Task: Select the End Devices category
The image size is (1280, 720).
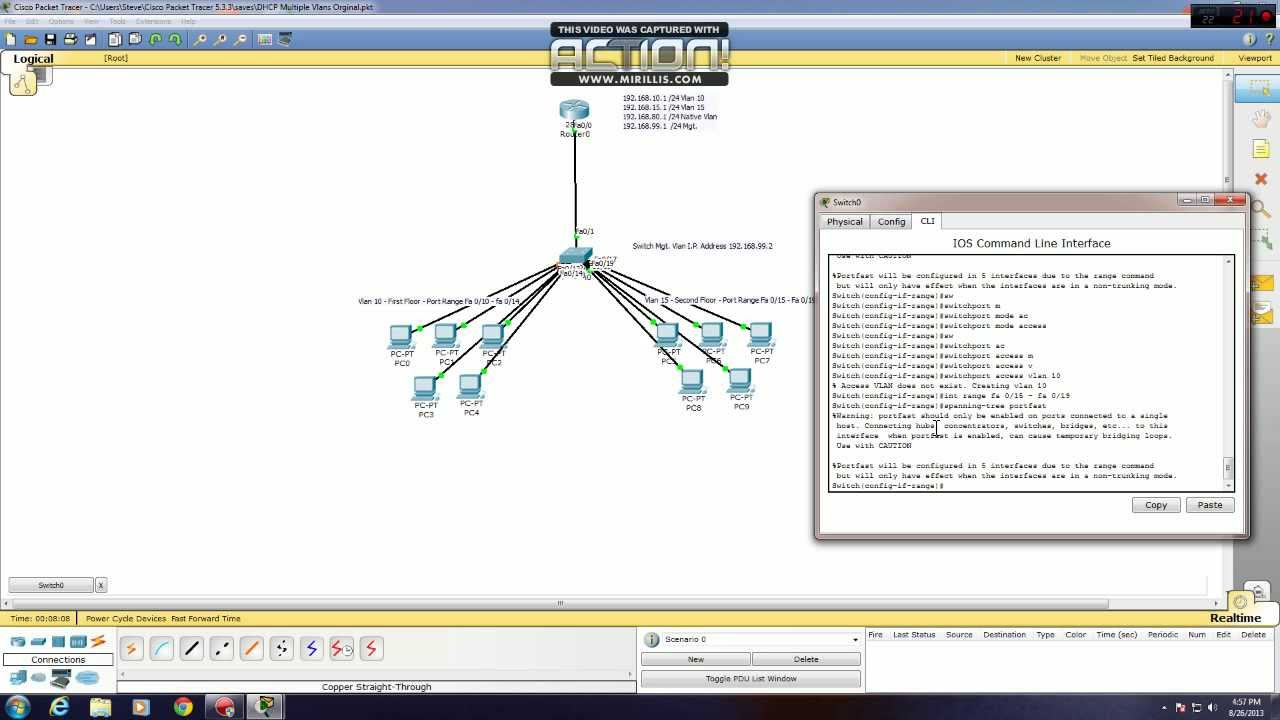Action: coord(17,678)
